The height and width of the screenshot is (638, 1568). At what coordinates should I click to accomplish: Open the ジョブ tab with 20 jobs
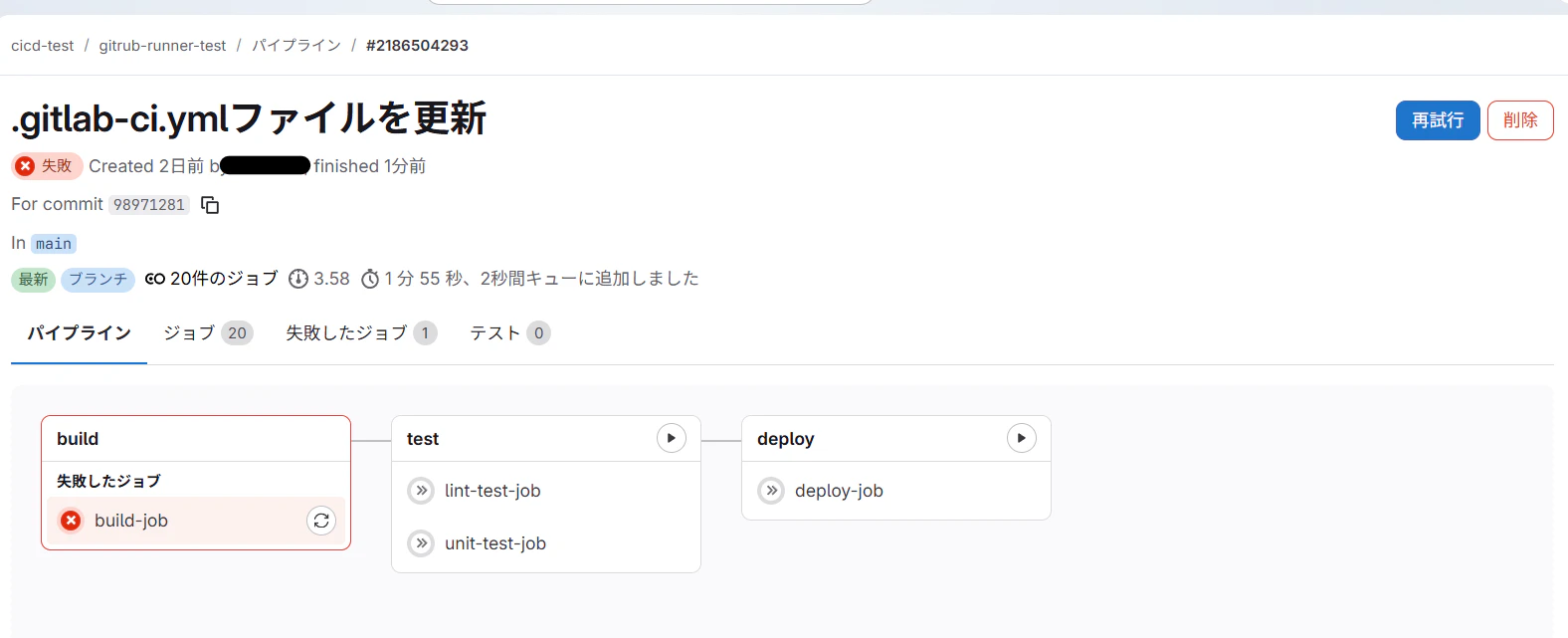pyautogui.click(x=208, y=333)
